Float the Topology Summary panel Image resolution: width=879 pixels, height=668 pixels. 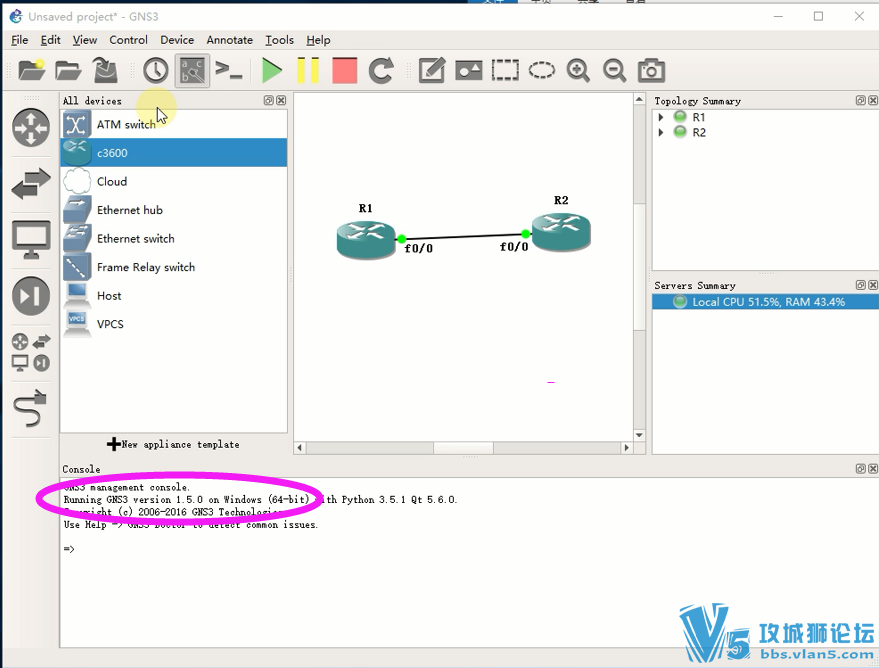click(861, 100)
